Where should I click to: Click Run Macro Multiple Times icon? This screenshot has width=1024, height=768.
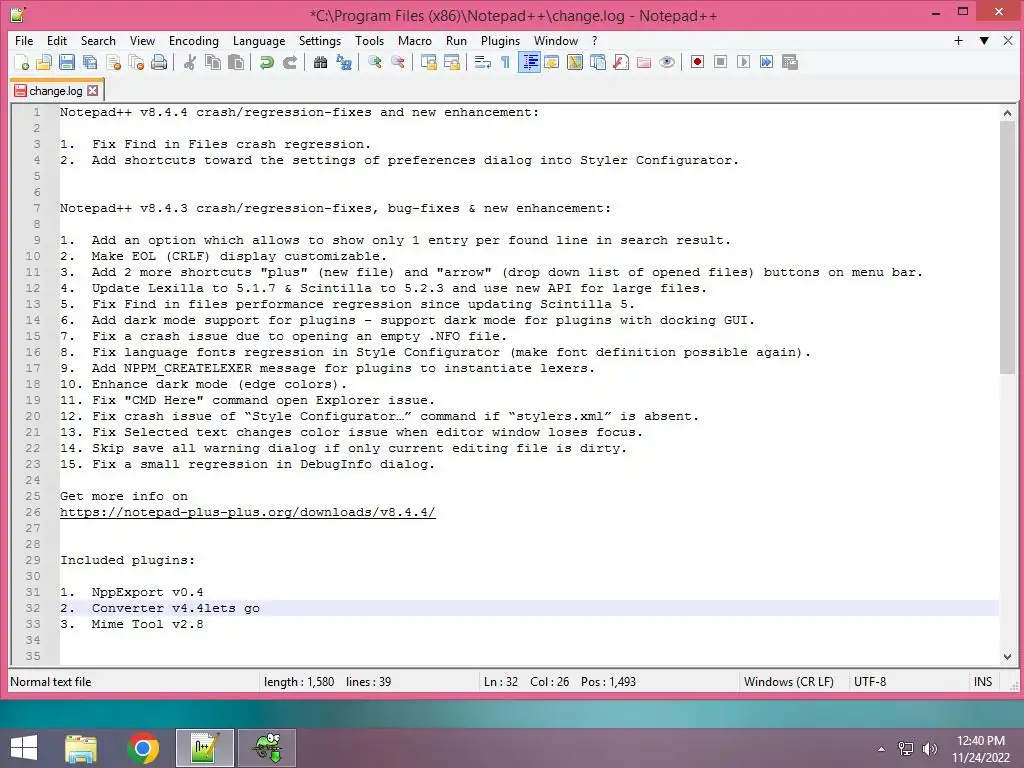click(767, 62)
